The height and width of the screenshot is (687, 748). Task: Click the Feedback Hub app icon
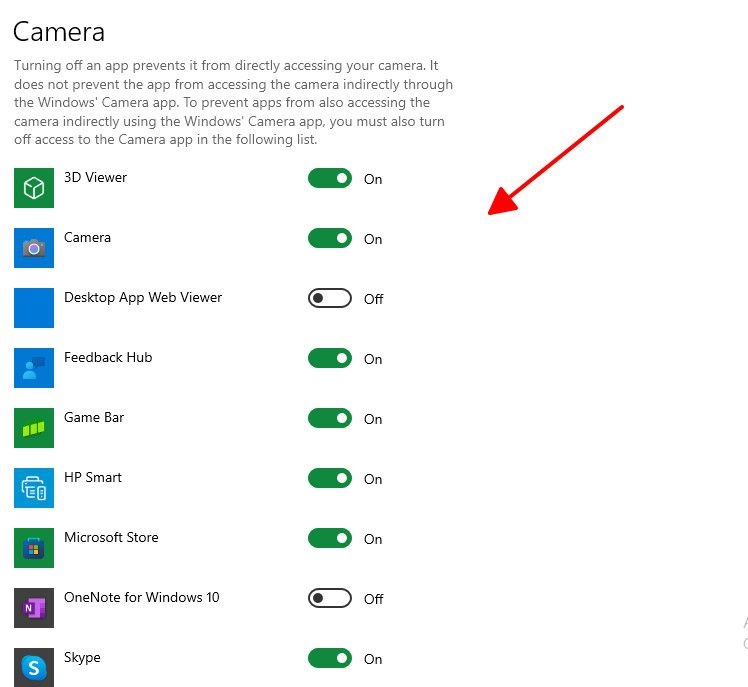pyautogui.click(x=34, y=368)
